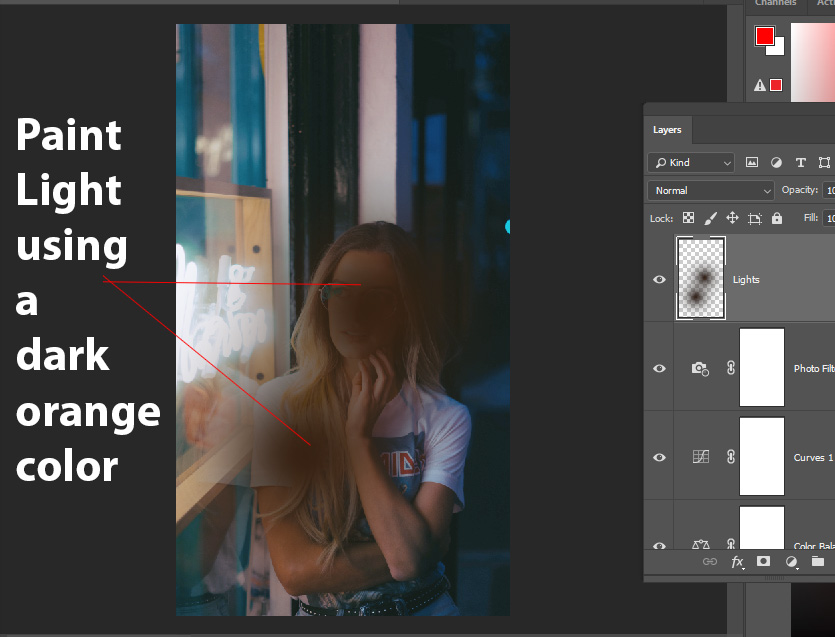Select the Lights layer thumbnail
The image size is (835, 637).
[x=701, y=278]
